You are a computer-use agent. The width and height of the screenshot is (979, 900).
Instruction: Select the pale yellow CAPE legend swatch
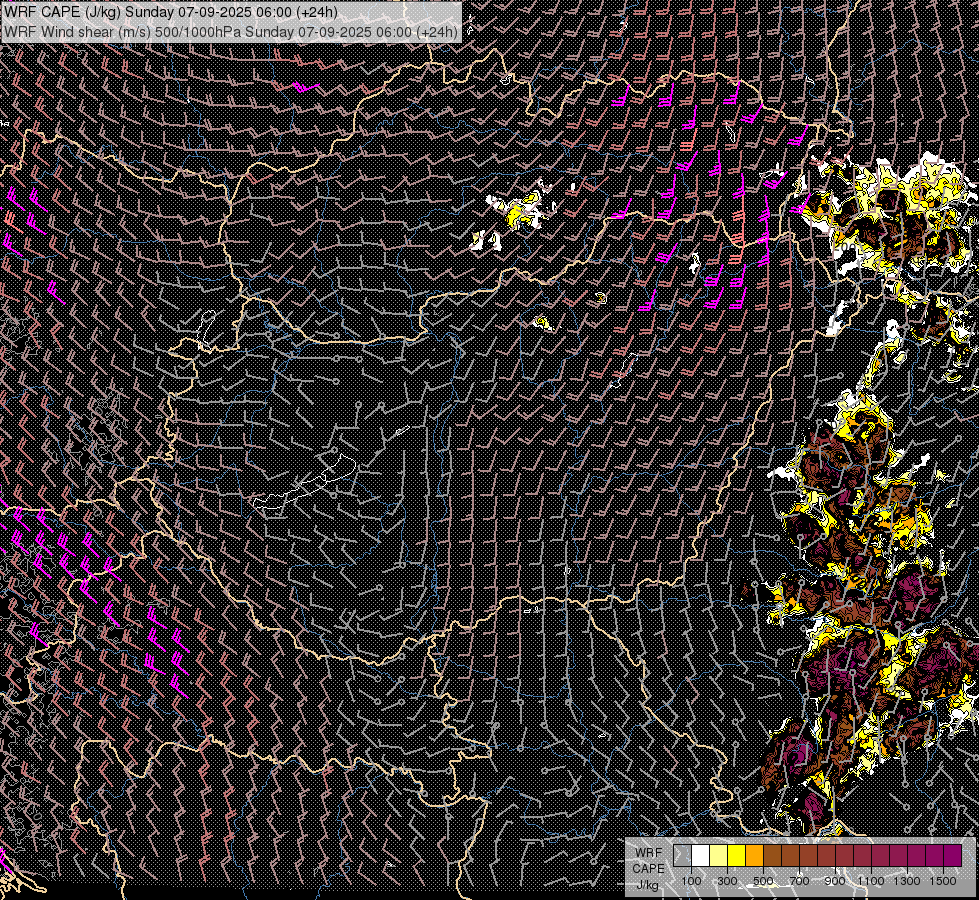click(x=719, y=855)
